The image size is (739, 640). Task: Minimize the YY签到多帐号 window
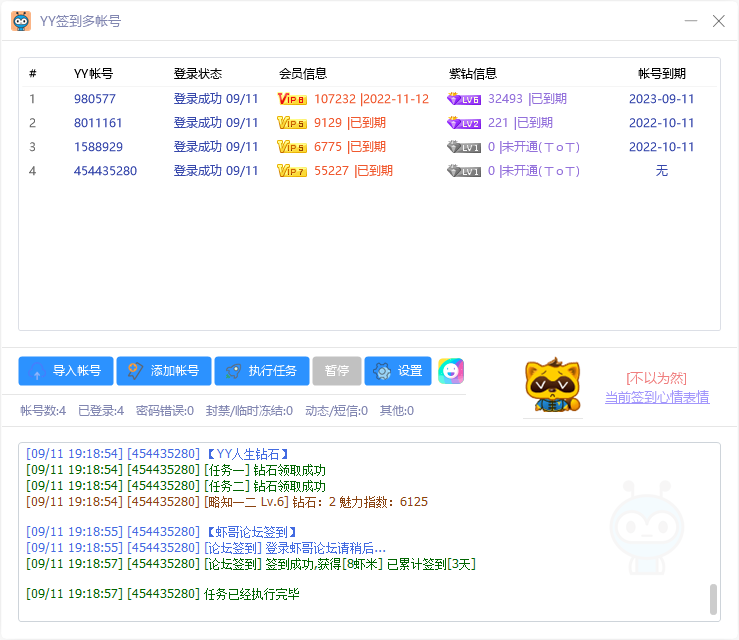point(691,21)
